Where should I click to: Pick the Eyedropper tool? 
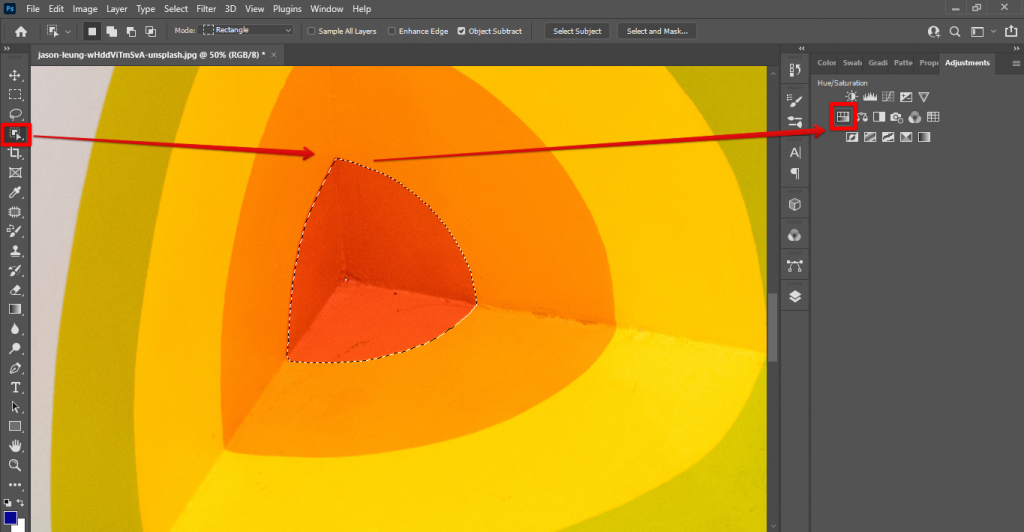(16, 192)
